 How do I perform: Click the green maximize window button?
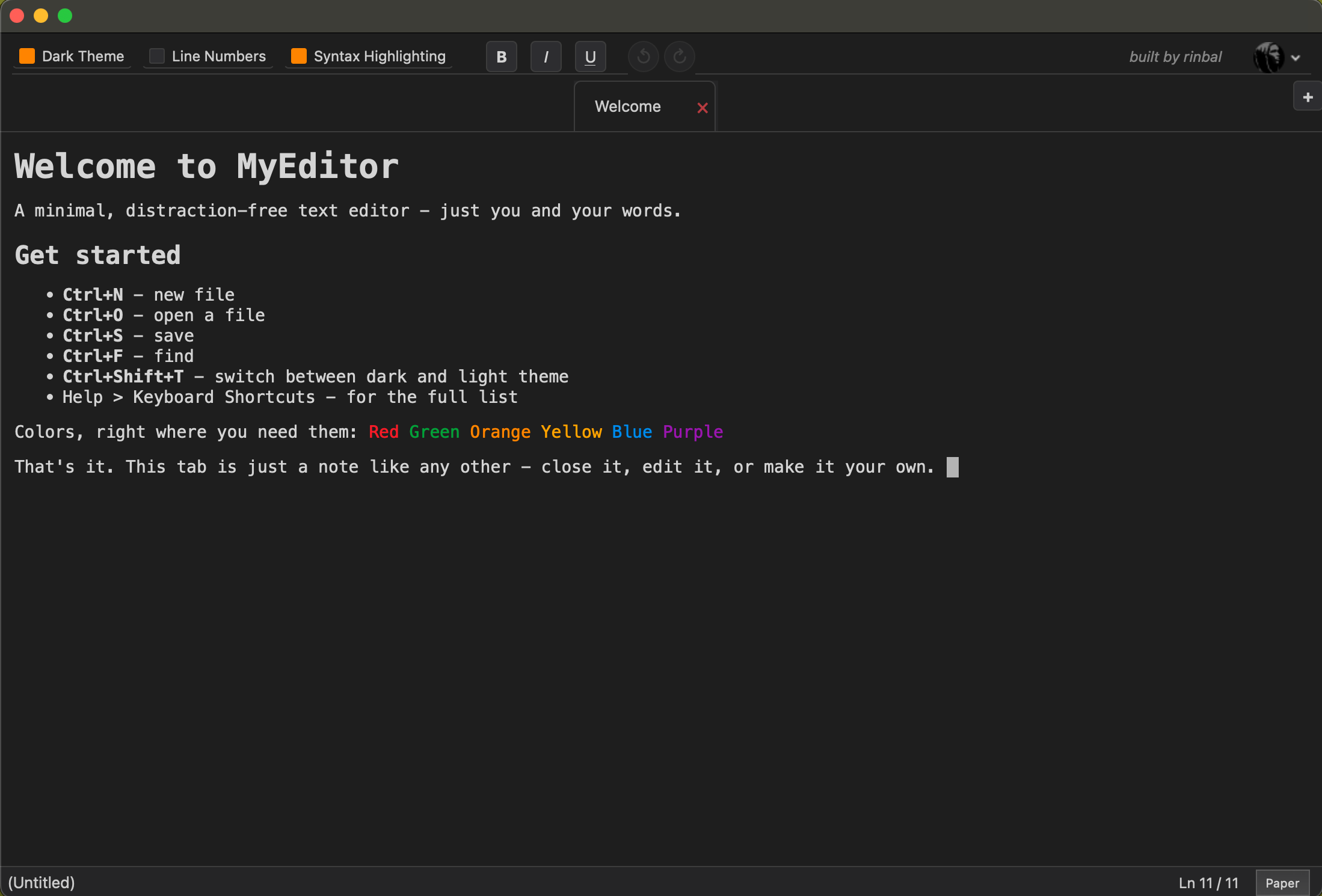click(x=65, y=16)
